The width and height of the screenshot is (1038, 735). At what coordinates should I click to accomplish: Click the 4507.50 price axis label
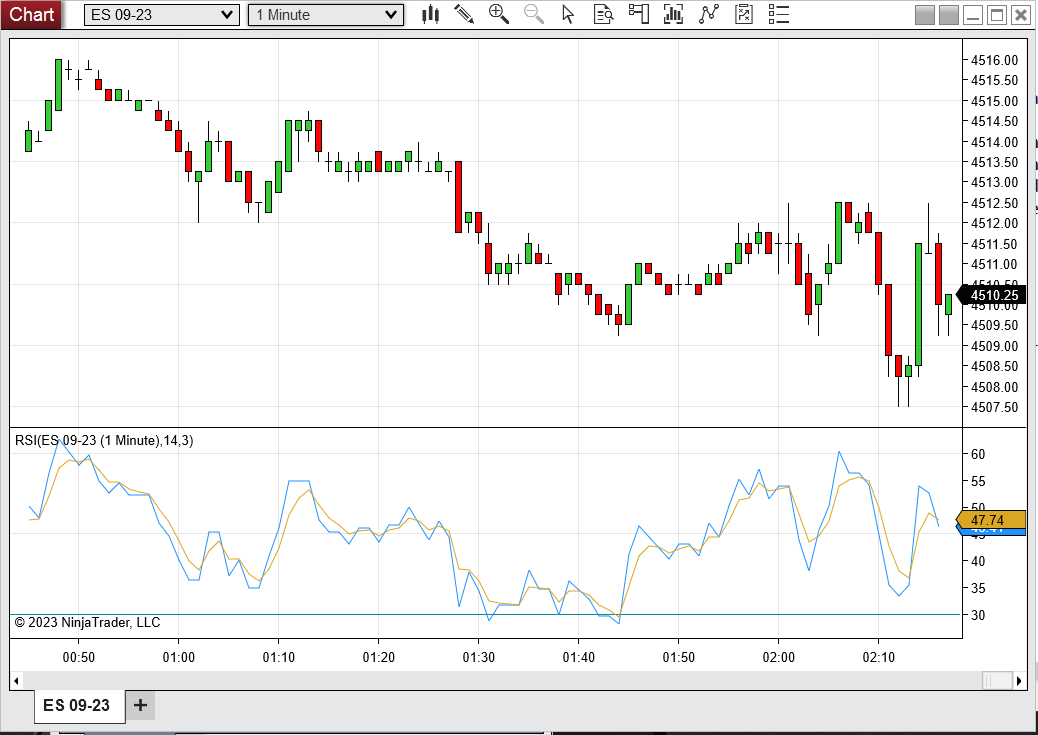[x=994, y=407]
